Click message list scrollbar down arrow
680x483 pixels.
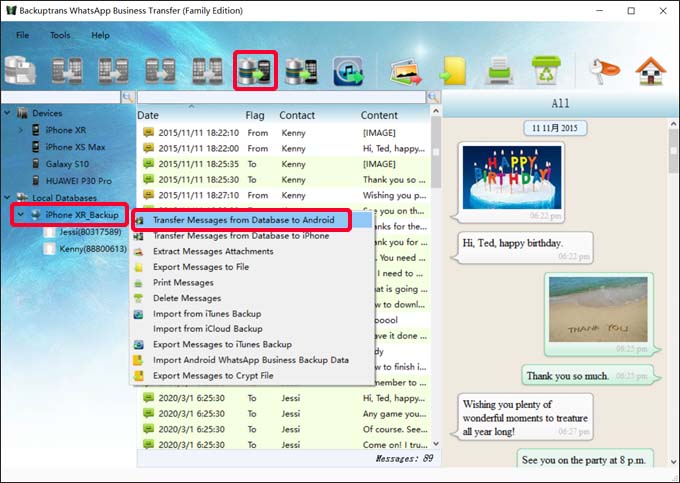point(436,444)
